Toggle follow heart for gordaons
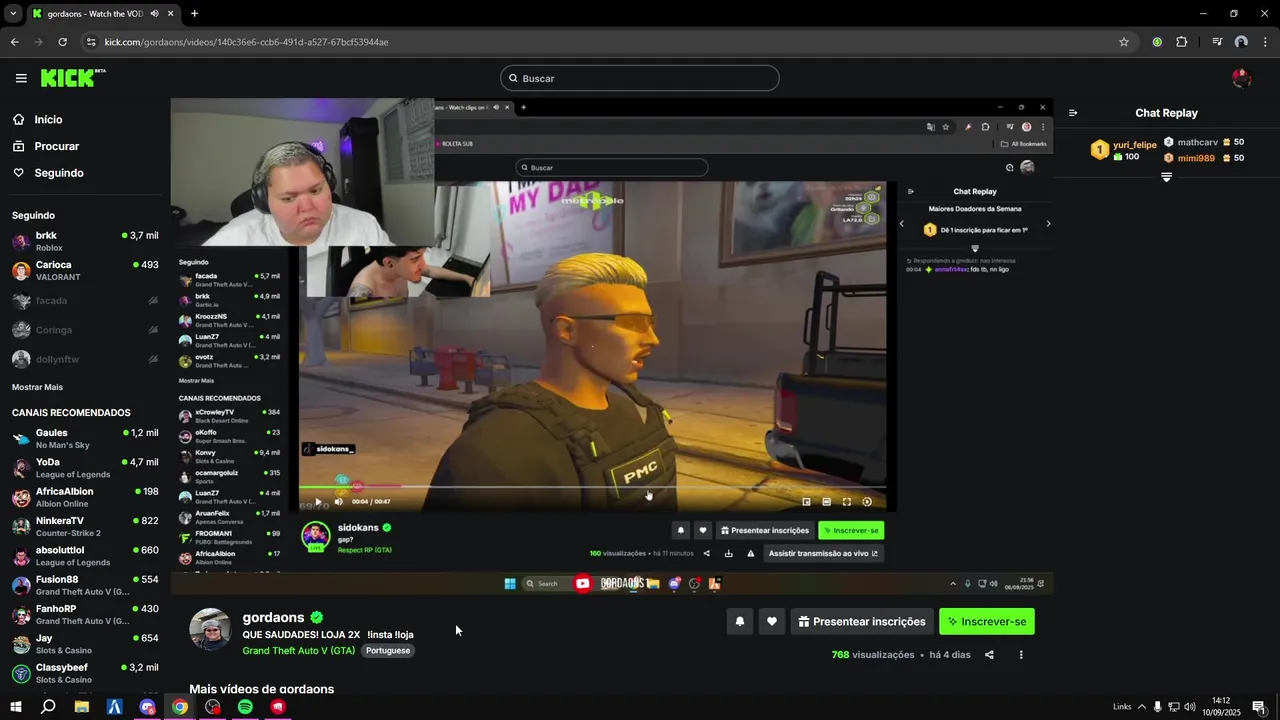This screenshot has width=1280, height=720. point(771,622)
